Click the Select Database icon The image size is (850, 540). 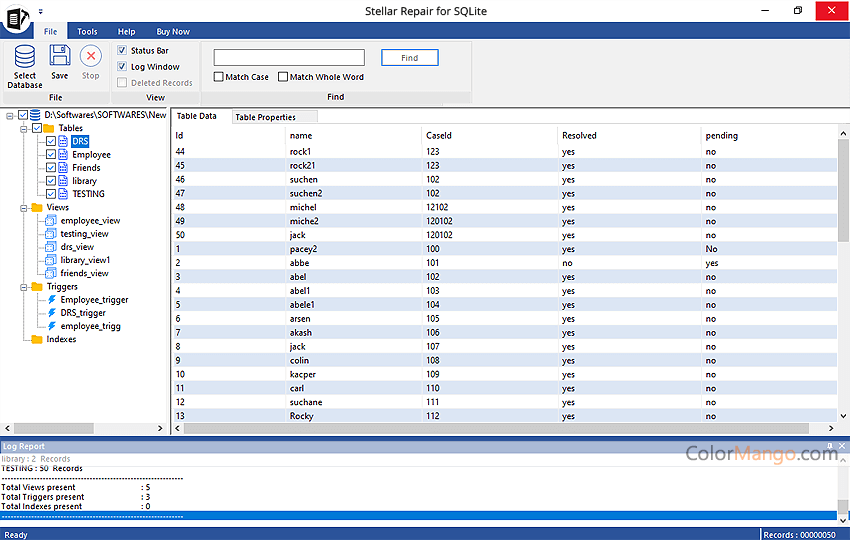coord(25,56)
